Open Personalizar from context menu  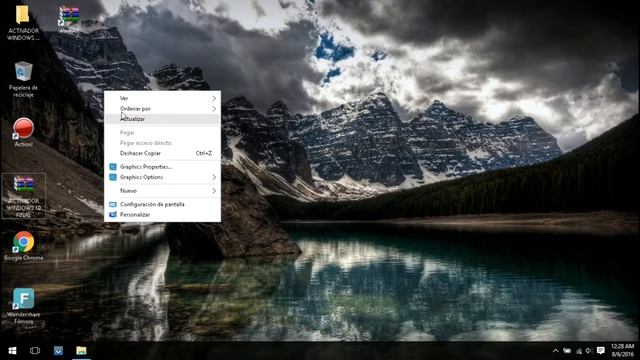162,214
